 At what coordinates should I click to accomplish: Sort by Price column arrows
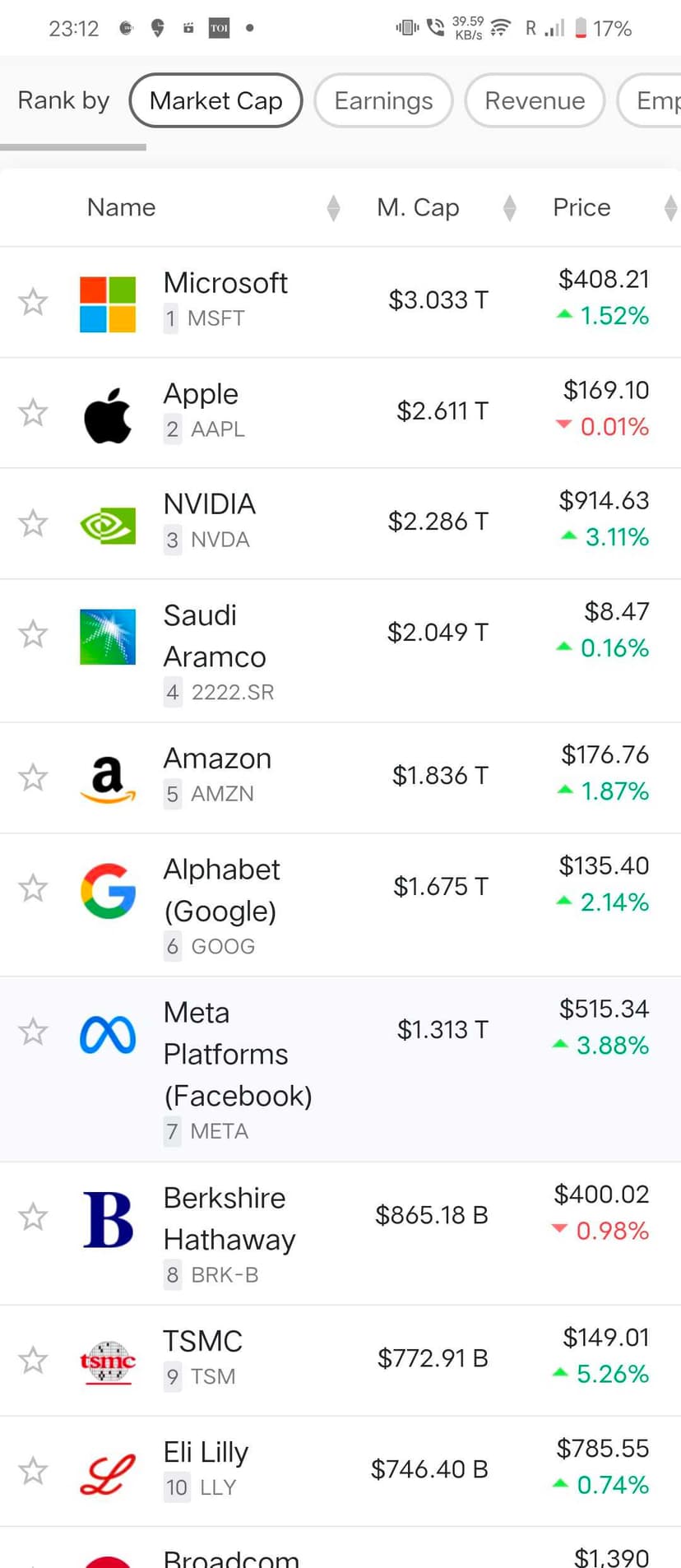point(670,208)
